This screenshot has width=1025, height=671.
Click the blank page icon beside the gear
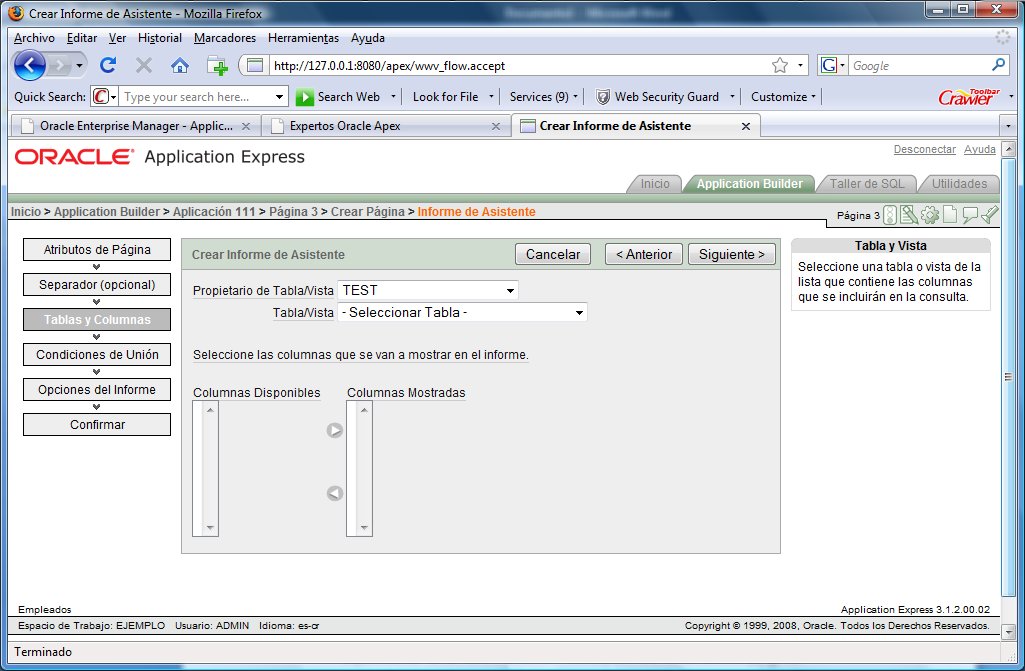click(x=950, y=215)
